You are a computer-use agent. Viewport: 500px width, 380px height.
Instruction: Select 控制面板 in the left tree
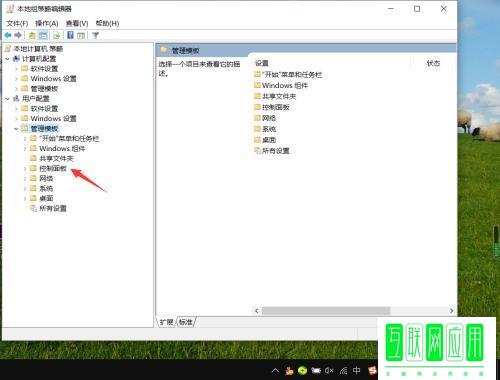click(x=53, y=168)
